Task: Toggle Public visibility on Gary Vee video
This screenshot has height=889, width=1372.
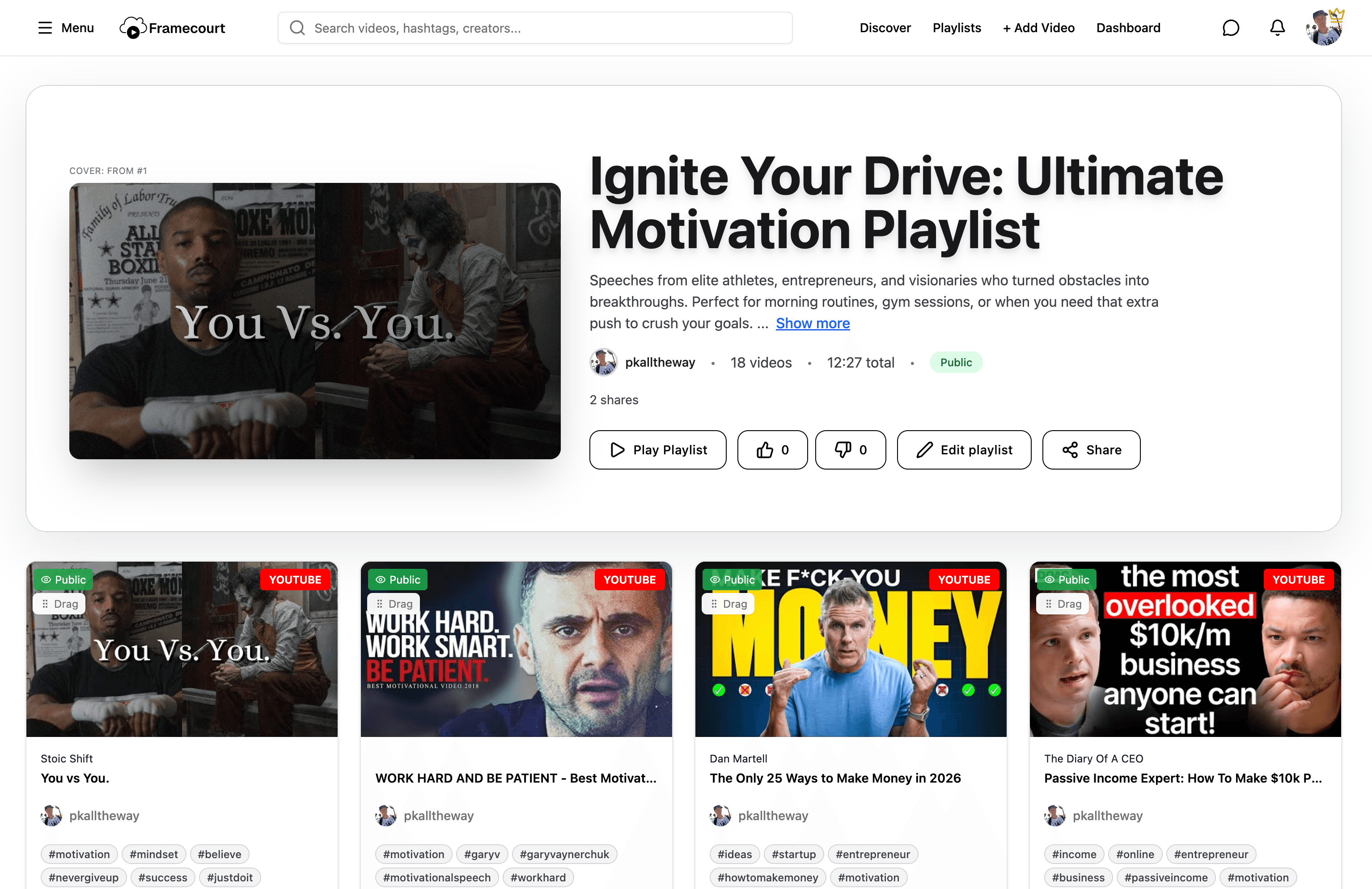Action: click(398, 580)
